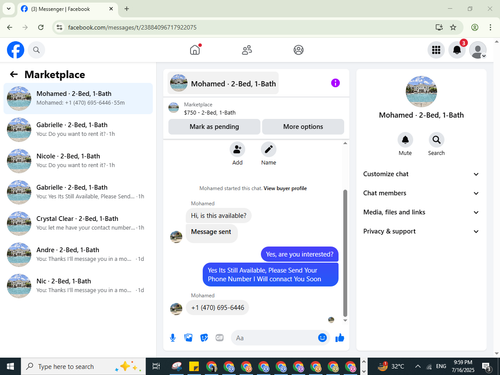Image resolution: width=500 pixels, height=375 pixels.
Task: Open Gabrielle chat saying Do you want to rent
Action: [78, 129]
